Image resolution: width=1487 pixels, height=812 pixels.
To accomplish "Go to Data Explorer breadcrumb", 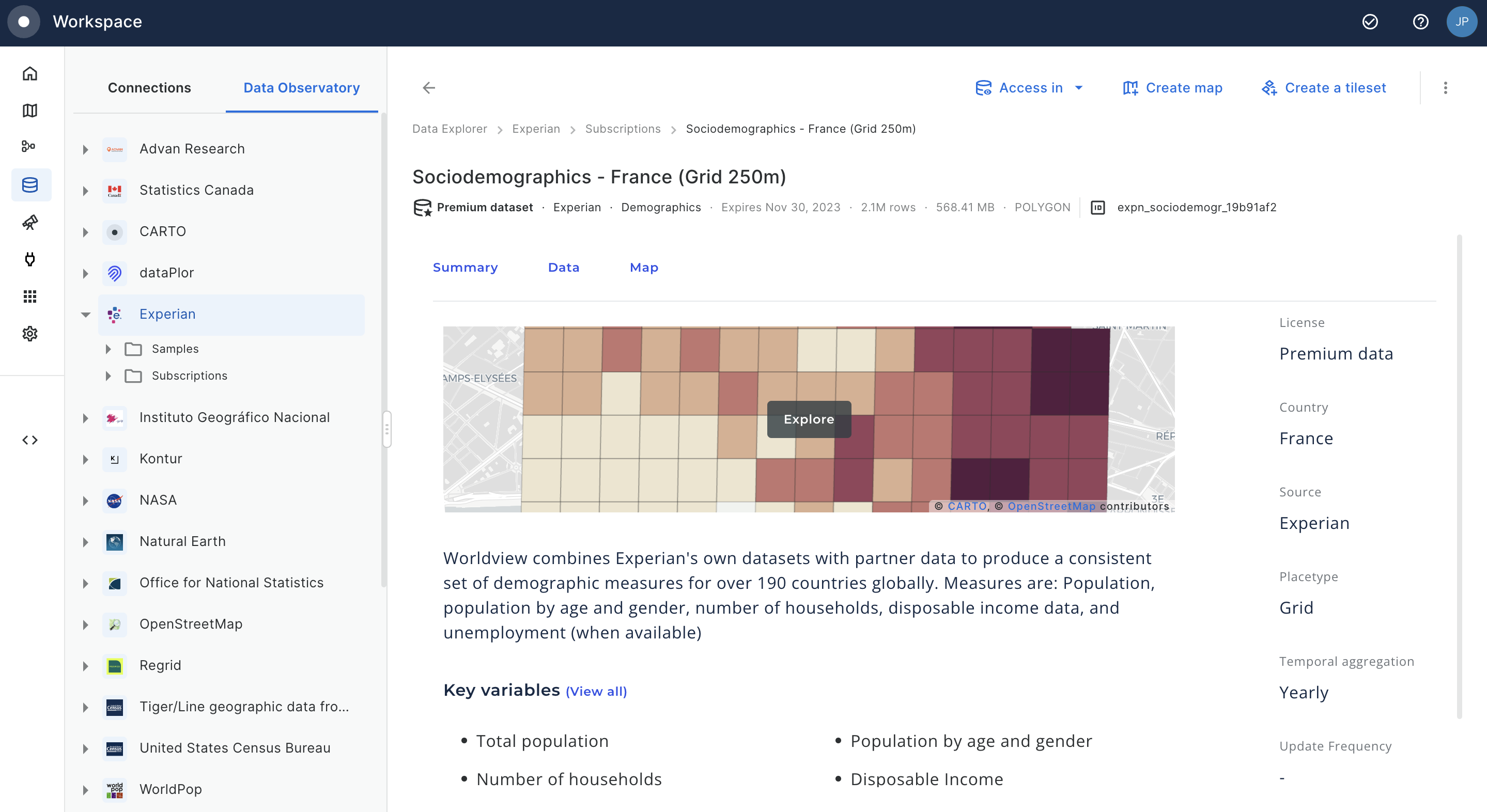I will 449,129.
